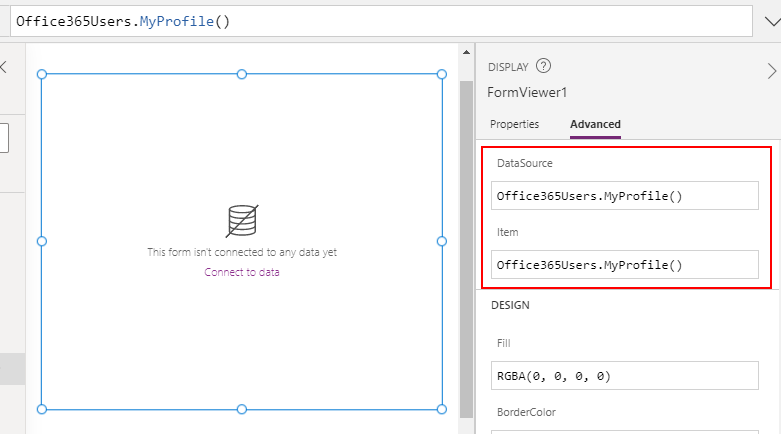Click the bottom-center resize handle of the form

(x=242, y=409)
